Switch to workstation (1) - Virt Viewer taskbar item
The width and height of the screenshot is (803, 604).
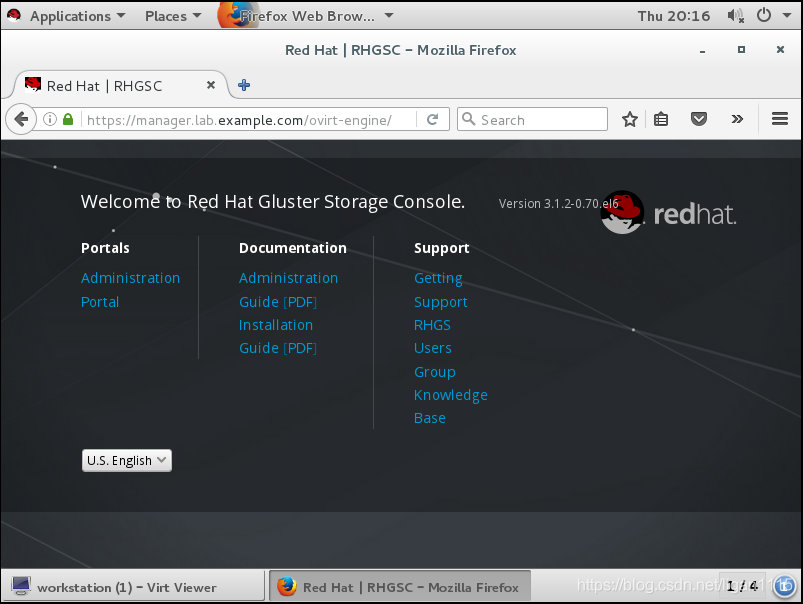click(134, 587)
